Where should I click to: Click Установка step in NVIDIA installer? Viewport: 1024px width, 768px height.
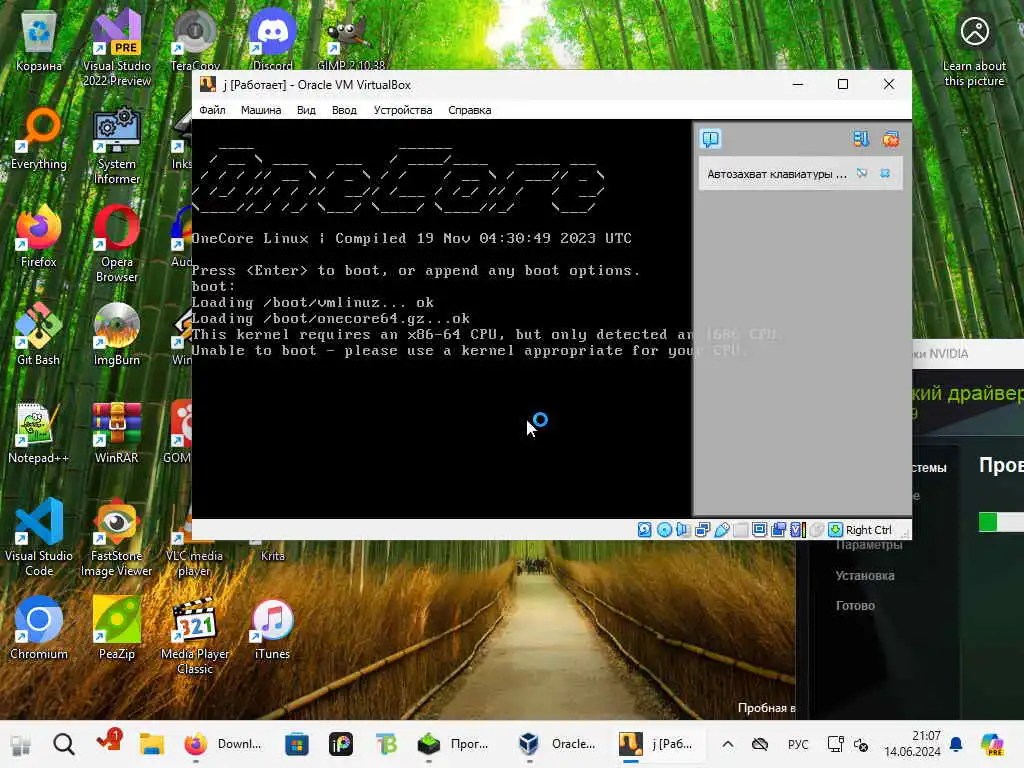pos(865,575)
